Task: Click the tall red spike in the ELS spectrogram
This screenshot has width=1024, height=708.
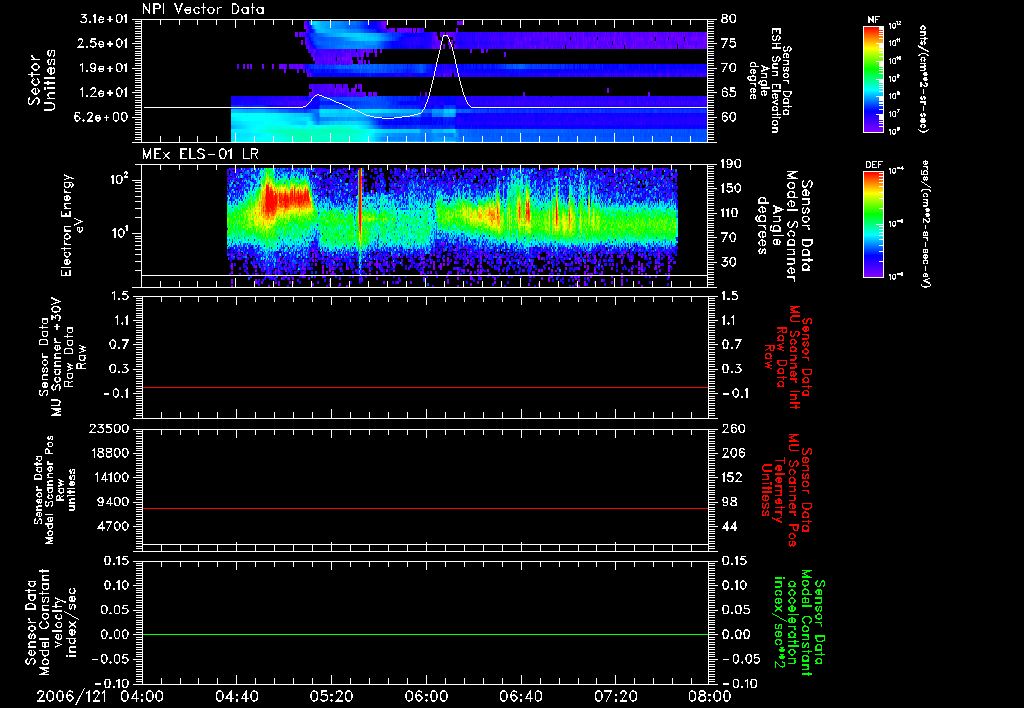Action: (360, 209)
